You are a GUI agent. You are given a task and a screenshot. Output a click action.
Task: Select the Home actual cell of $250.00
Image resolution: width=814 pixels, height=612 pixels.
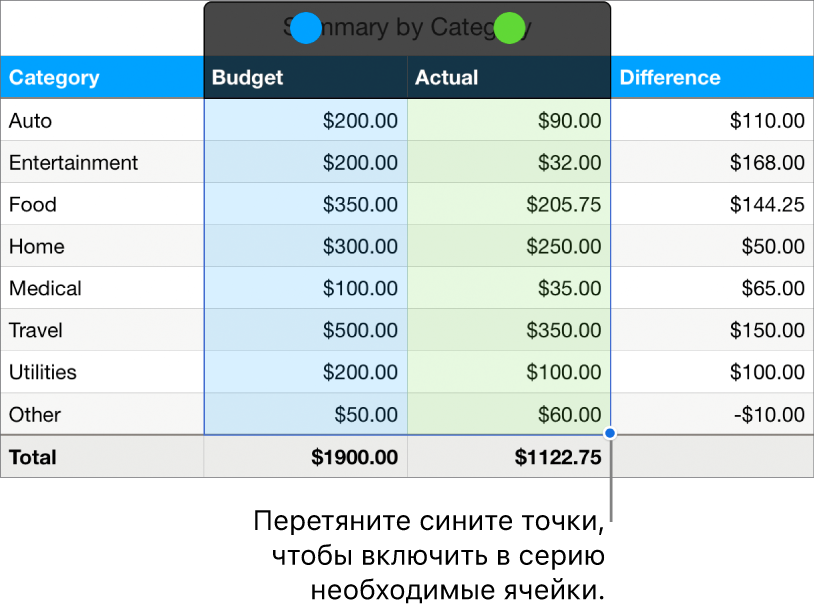tap(560, 246)
